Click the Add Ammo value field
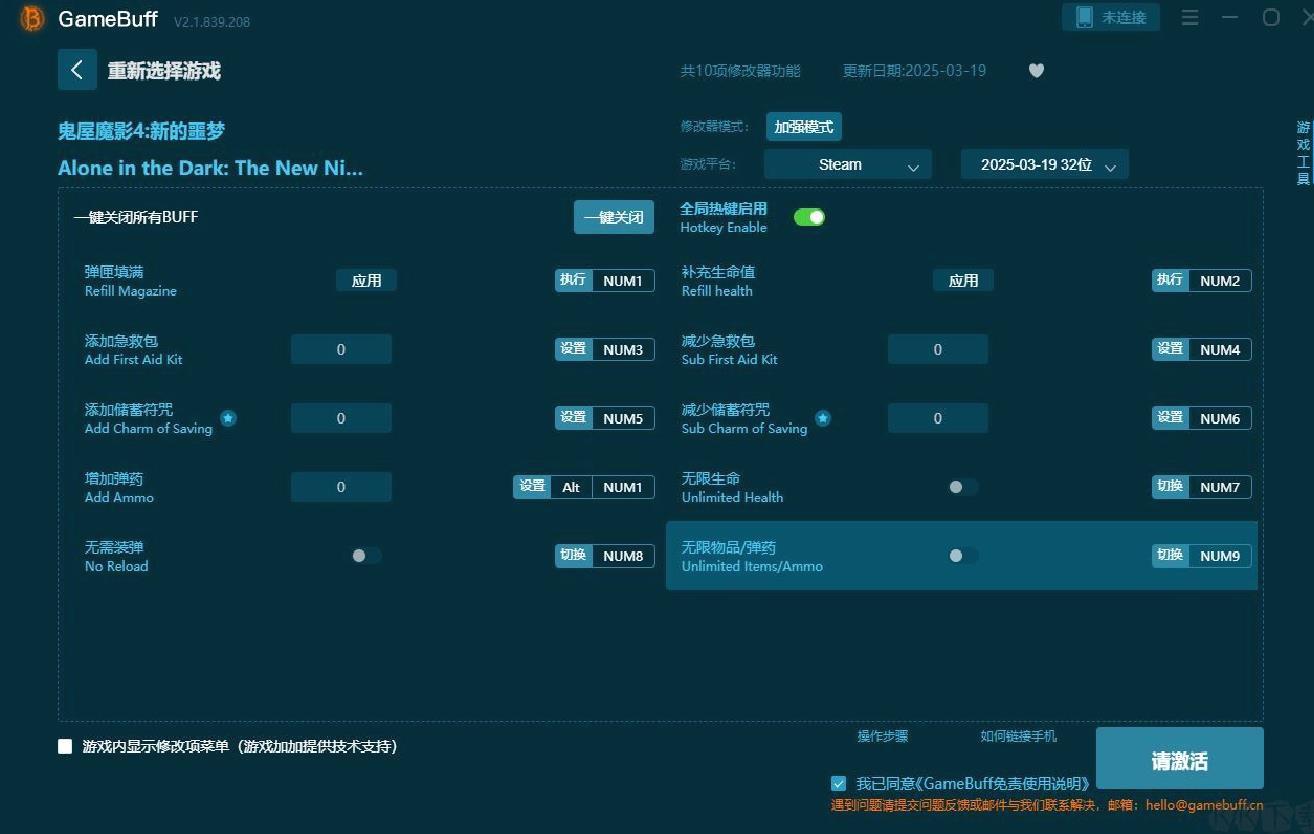The image size is (1314, 834). pyautogui.click(x=341, y=487)
